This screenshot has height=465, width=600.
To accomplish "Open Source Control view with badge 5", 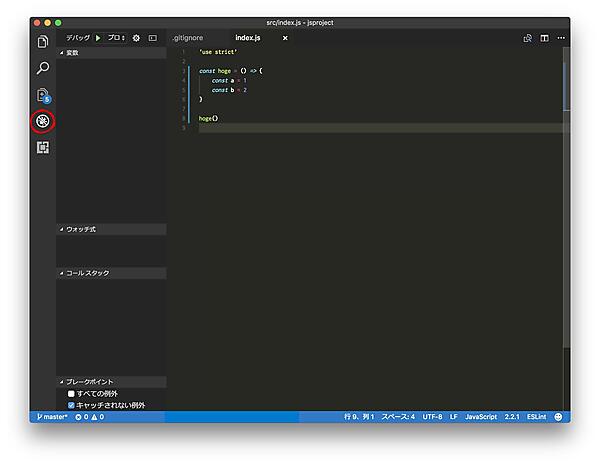I will pos(42,95).
